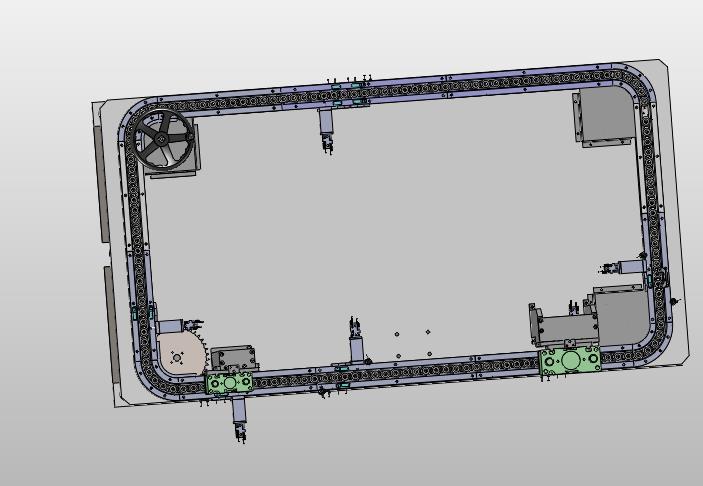Select the sensor bracket standing above bottom rail center

point(356,341)
